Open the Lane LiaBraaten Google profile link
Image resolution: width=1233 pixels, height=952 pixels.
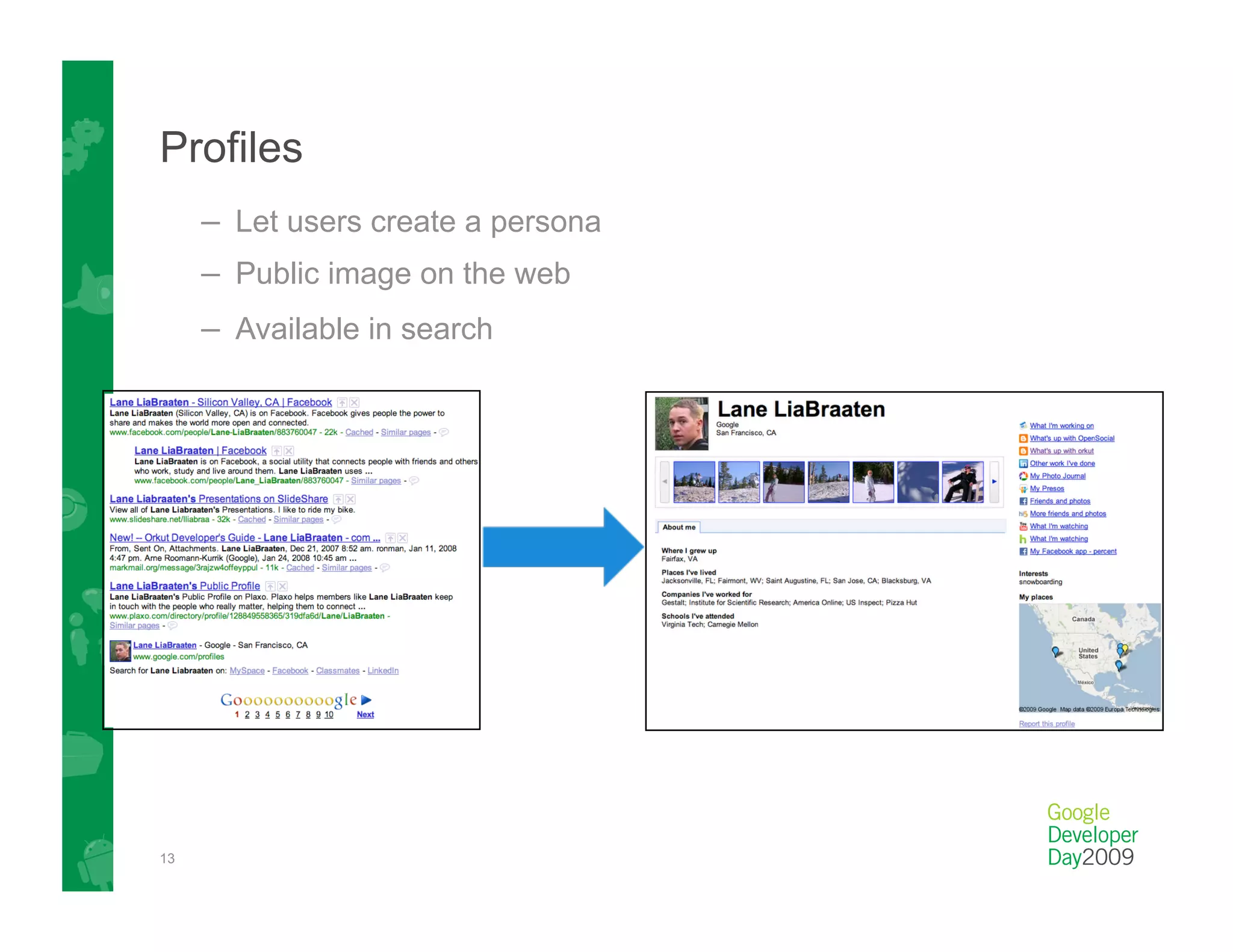click(x=164, y=645)
